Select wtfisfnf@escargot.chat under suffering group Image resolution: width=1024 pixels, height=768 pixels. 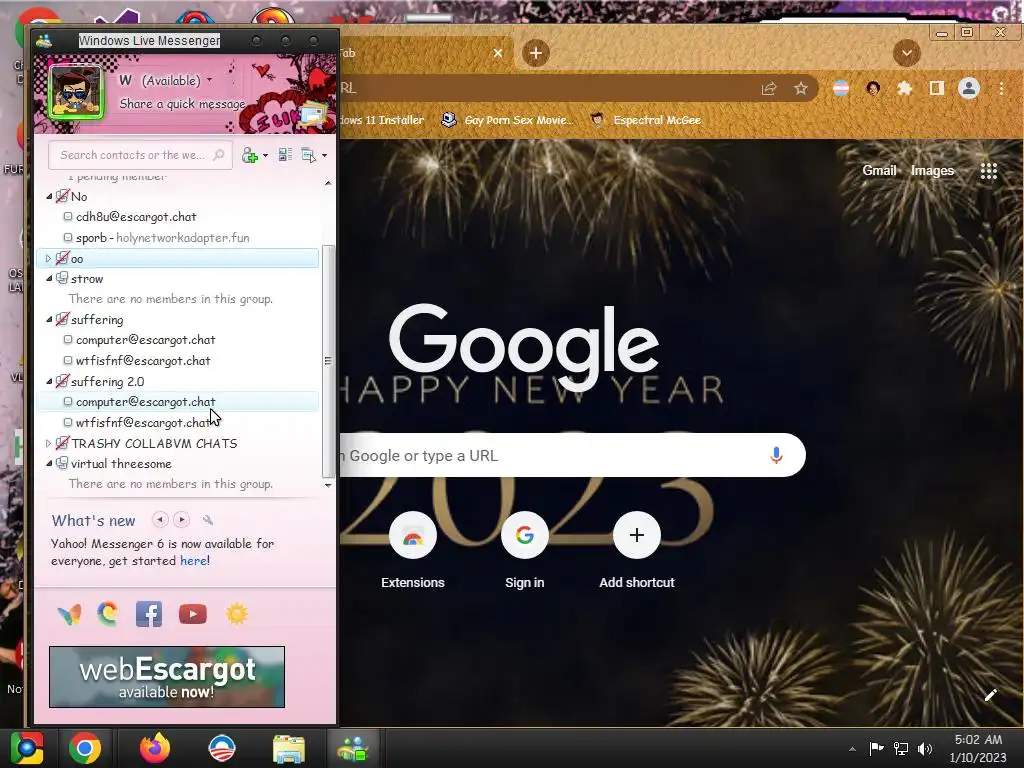pyautogui.click(x=143, y=360)
